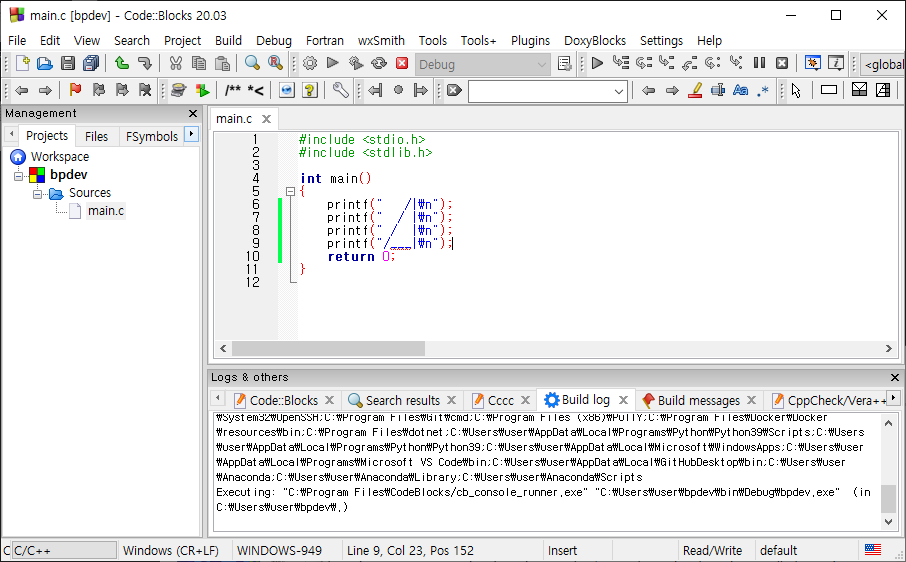Click the editor horizontal scrollbar thumb

click(328, 348)
